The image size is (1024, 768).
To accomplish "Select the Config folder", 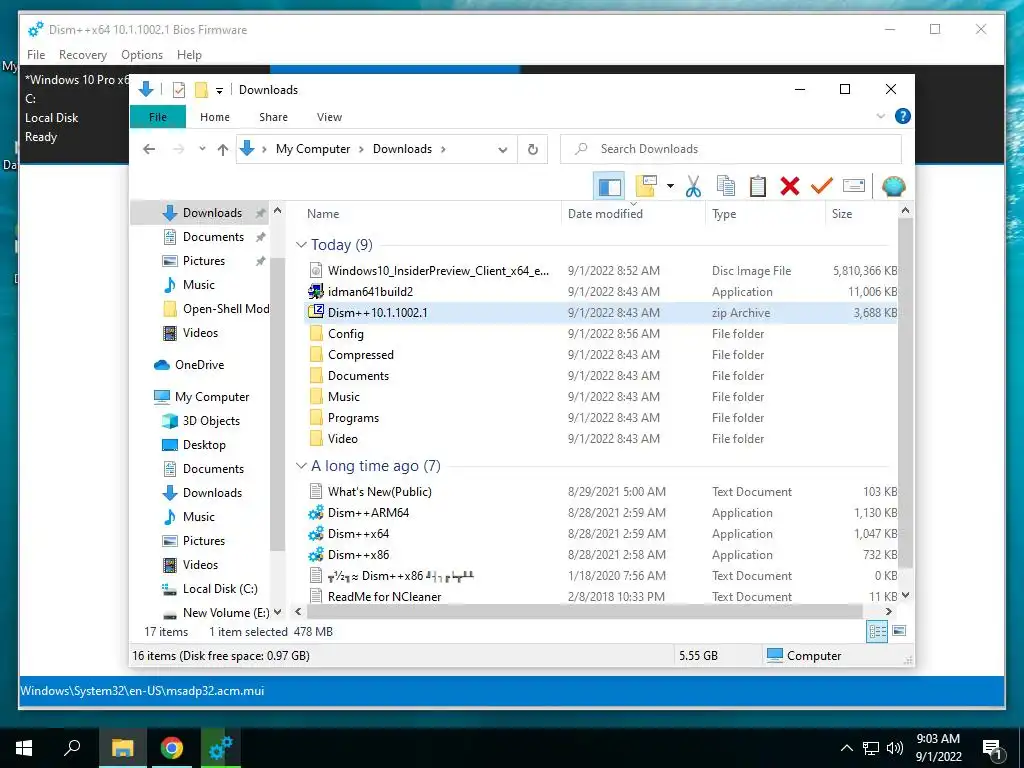I will [345, 334].
